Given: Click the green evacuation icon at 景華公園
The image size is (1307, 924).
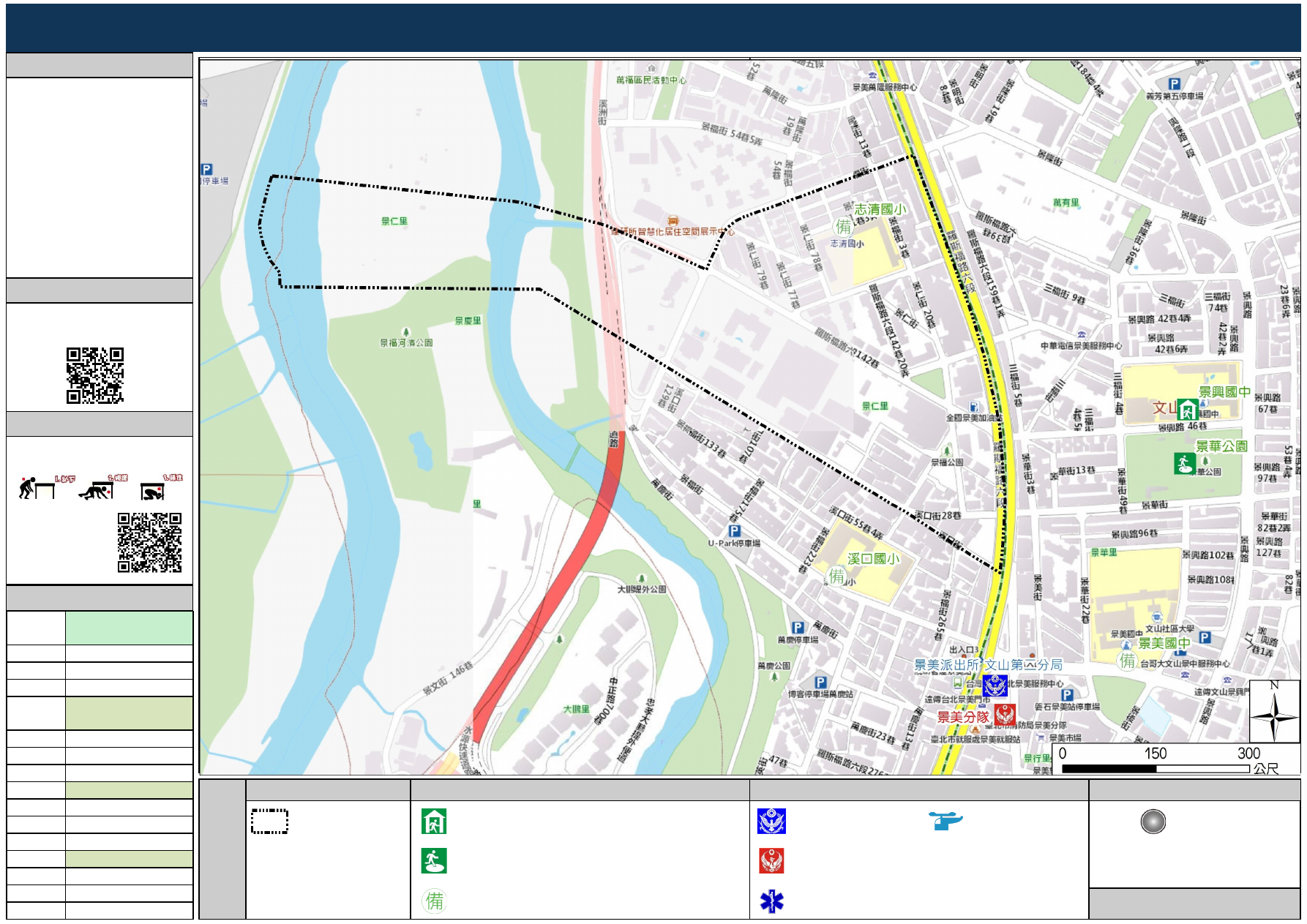Looking at the screenshot, I should [x=1185, y=463].
